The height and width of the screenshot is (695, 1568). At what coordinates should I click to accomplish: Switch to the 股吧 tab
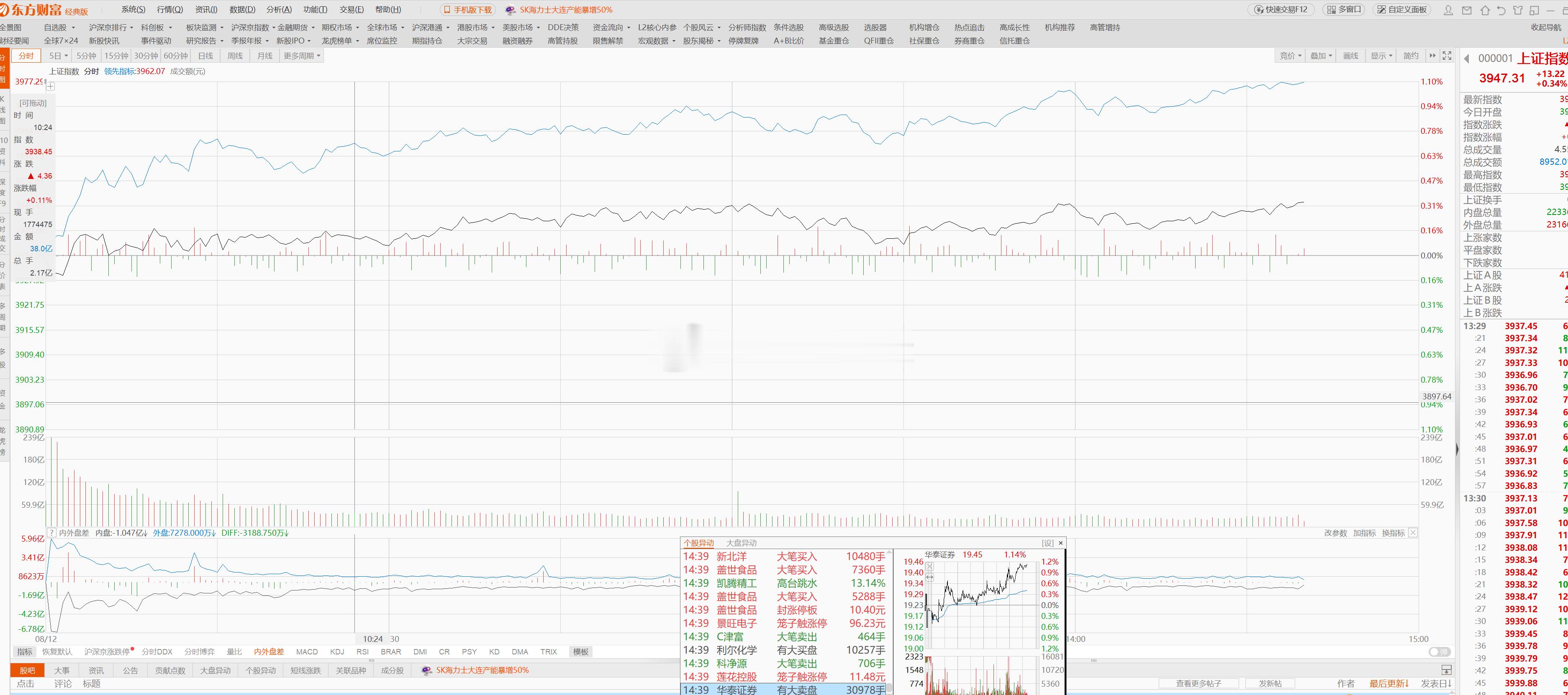pyautogui.click(x=27, y=670)
